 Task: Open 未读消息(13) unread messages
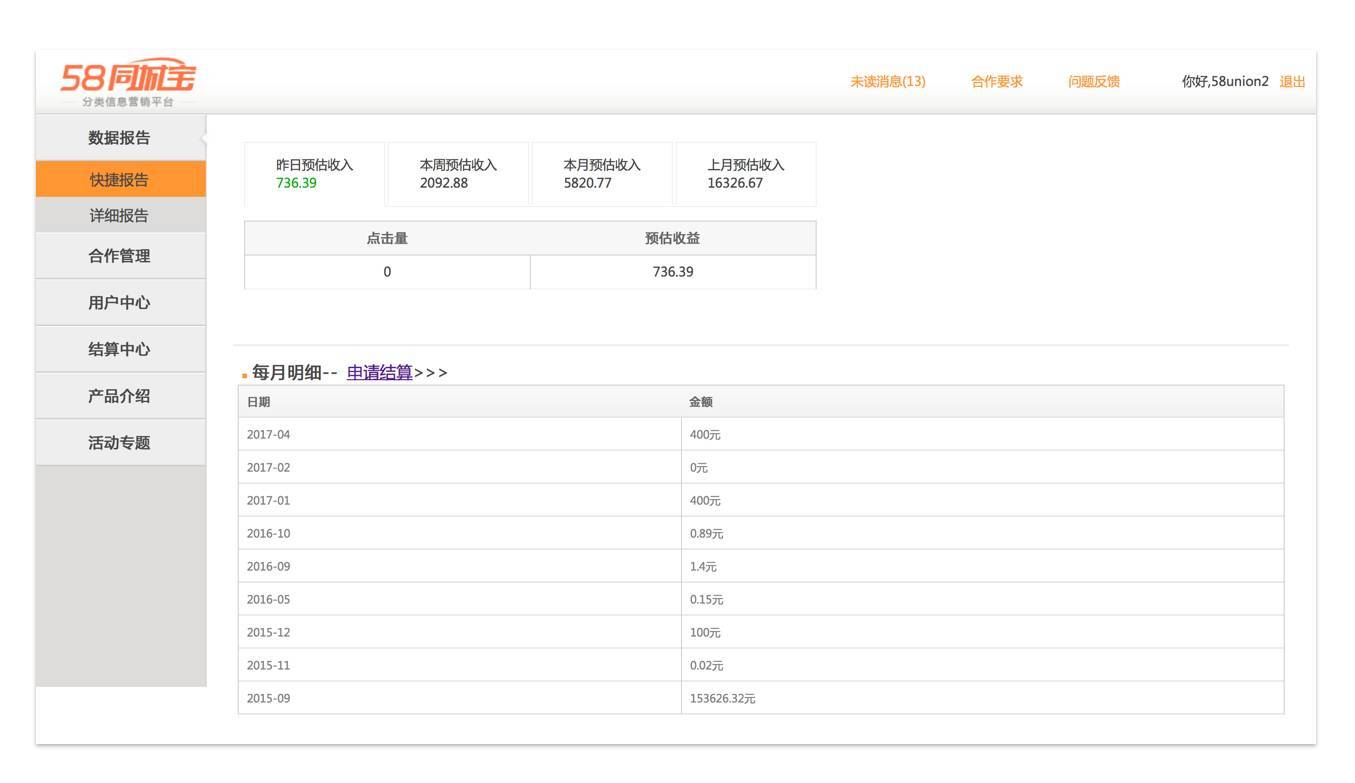888,82
